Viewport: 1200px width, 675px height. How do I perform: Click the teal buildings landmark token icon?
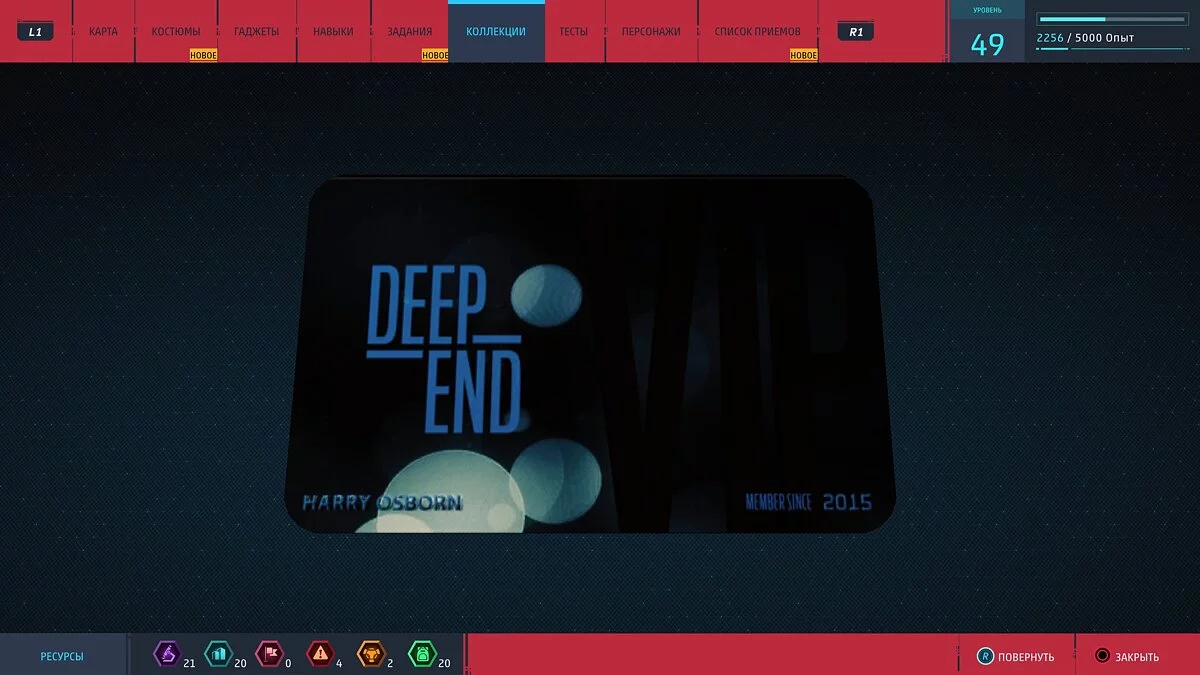[x=218, y=655]
